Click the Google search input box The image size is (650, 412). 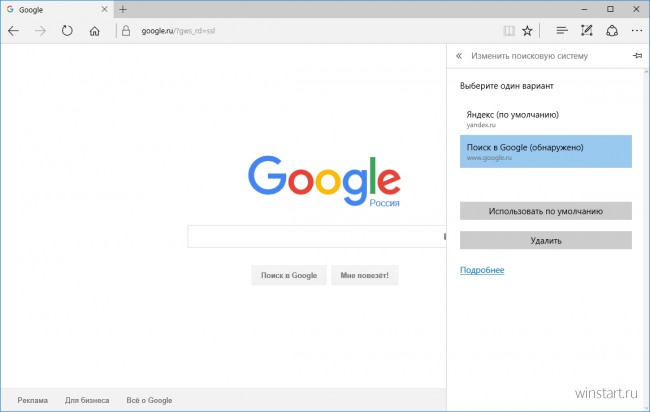tap(317, 237)
